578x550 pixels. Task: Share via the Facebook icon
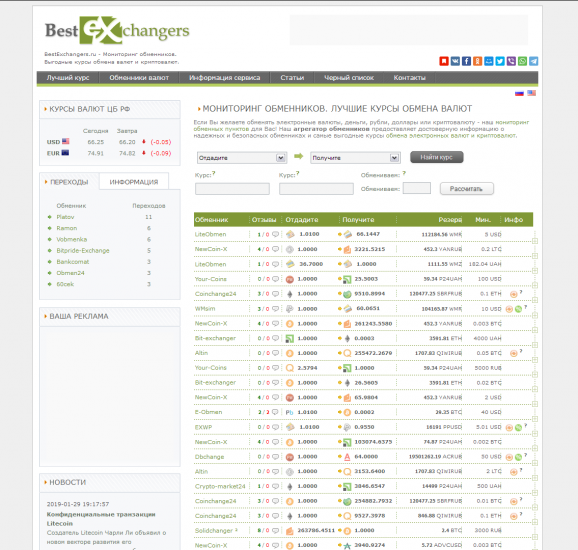click(466, 61)
